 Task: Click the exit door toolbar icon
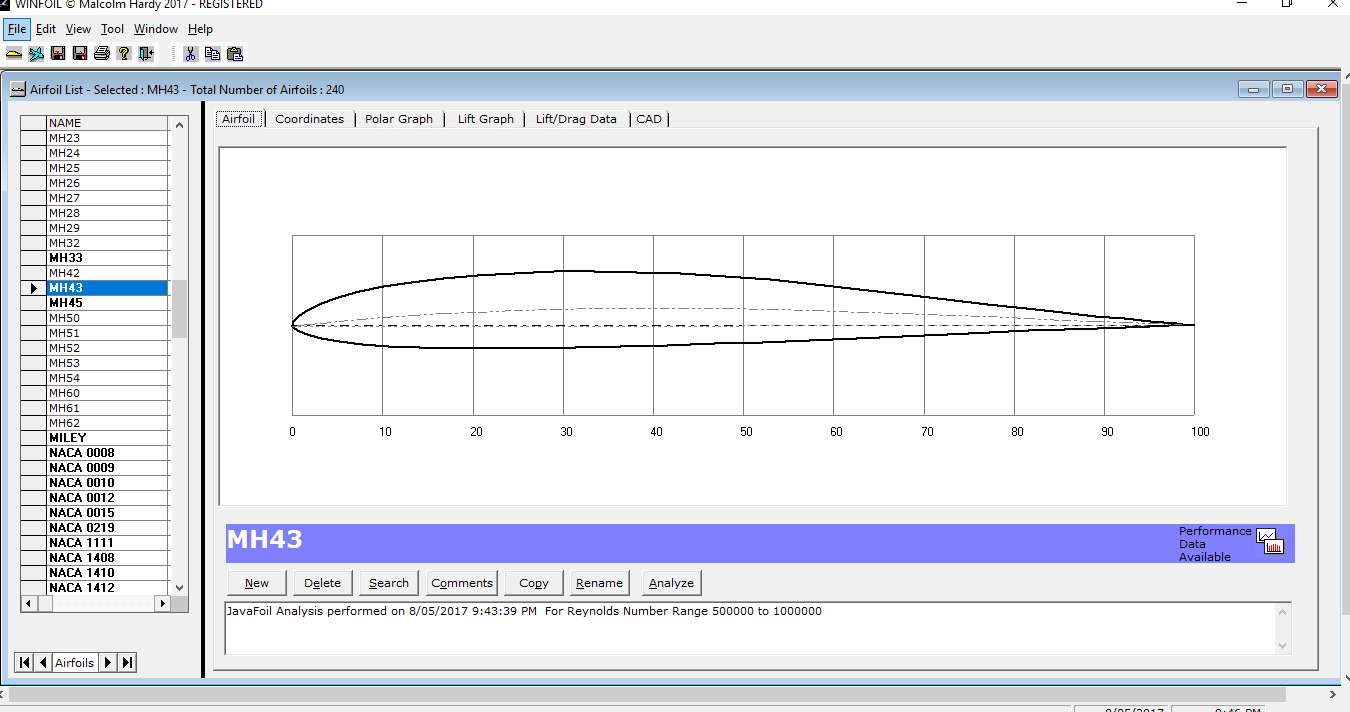(146, 53)
